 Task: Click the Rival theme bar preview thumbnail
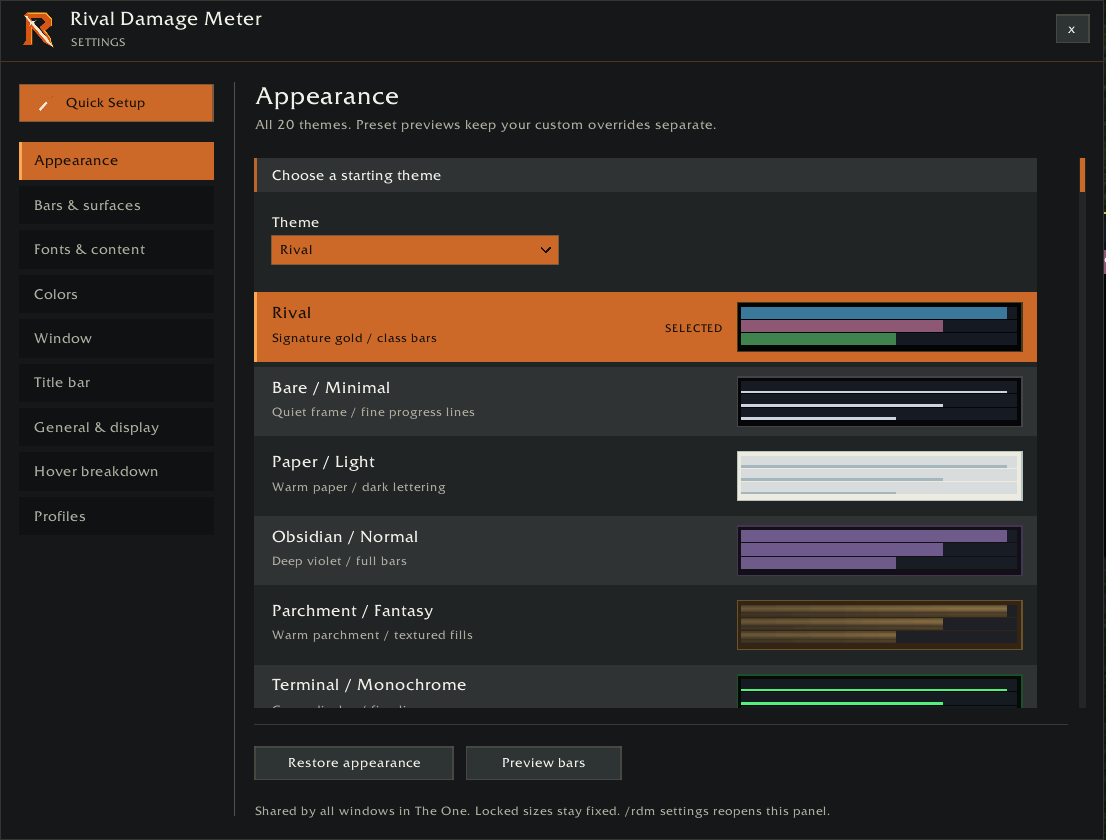click(880, 327)
